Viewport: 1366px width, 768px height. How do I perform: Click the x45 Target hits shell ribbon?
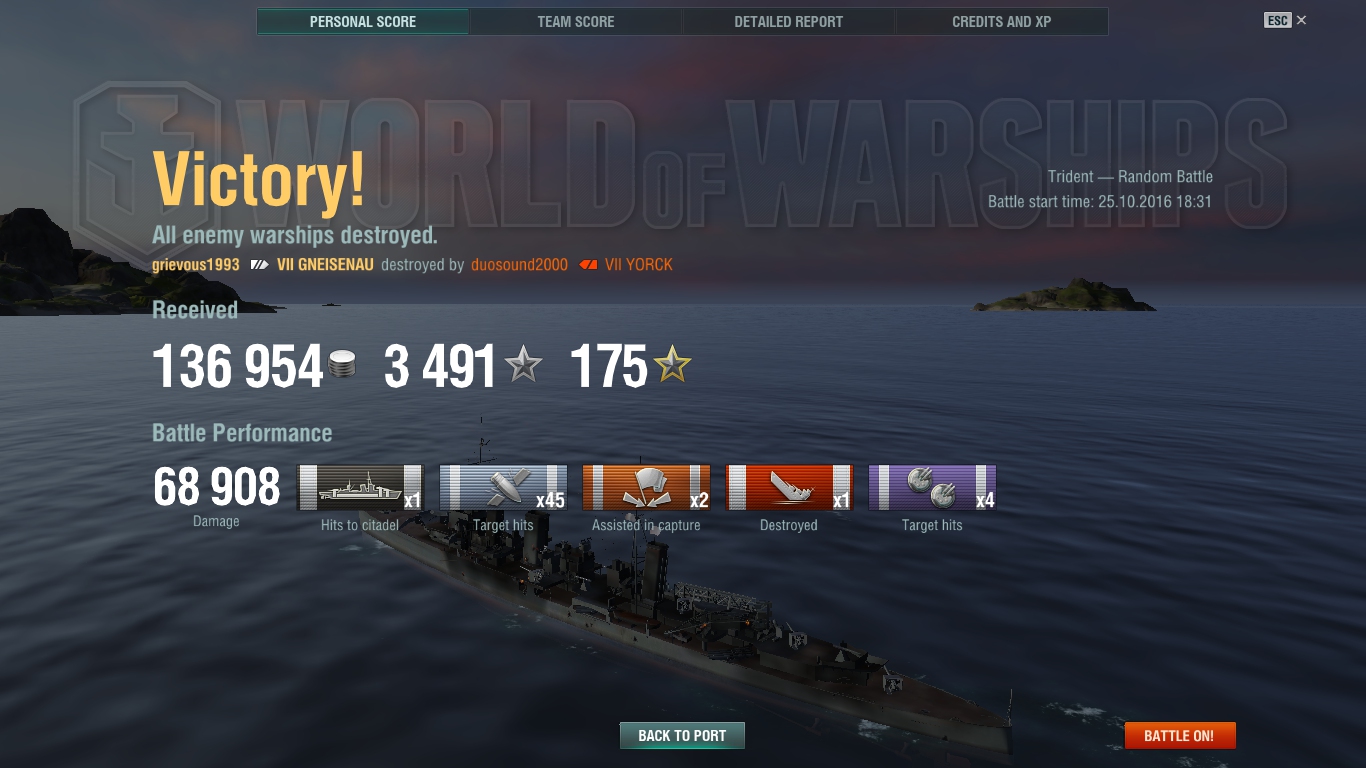click(503, 487)
